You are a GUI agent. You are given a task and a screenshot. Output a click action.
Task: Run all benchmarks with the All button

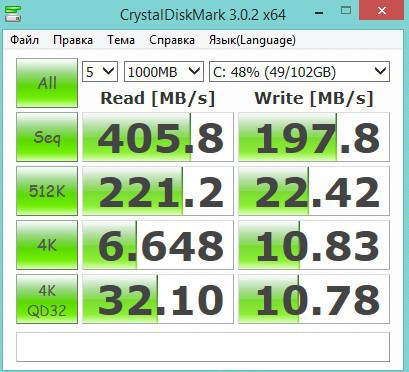pos(47,83)
